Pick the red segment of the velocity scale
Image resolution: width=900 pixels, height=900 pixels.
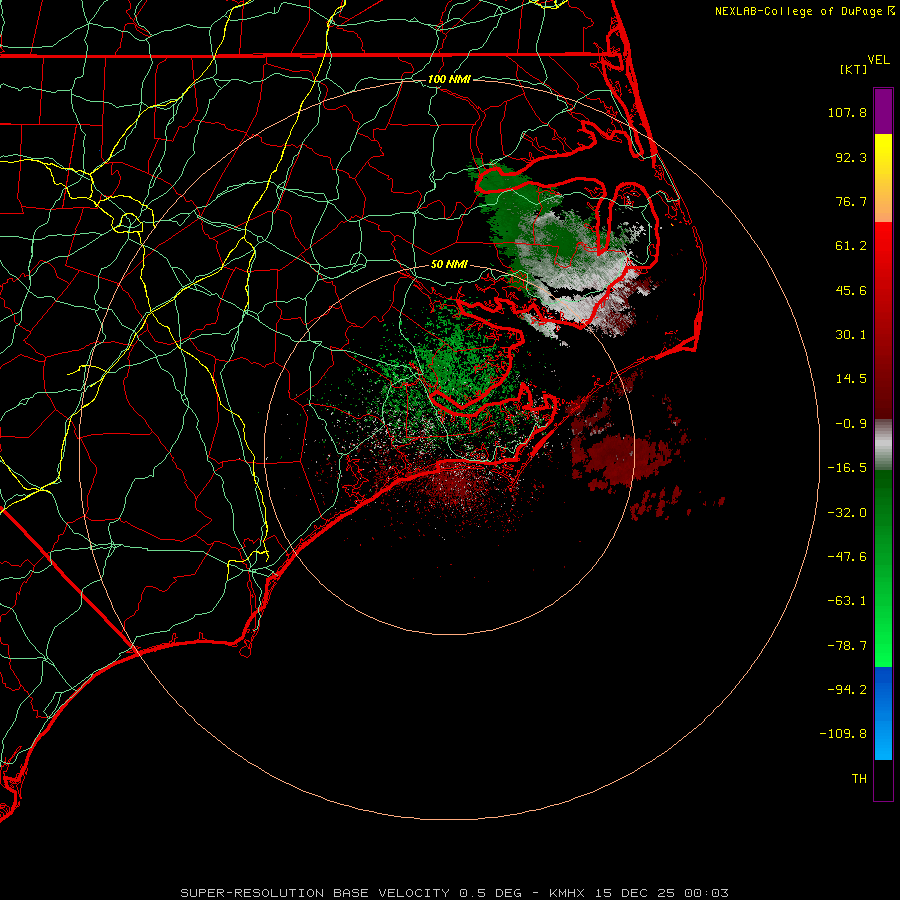click(x=883, y=320)
